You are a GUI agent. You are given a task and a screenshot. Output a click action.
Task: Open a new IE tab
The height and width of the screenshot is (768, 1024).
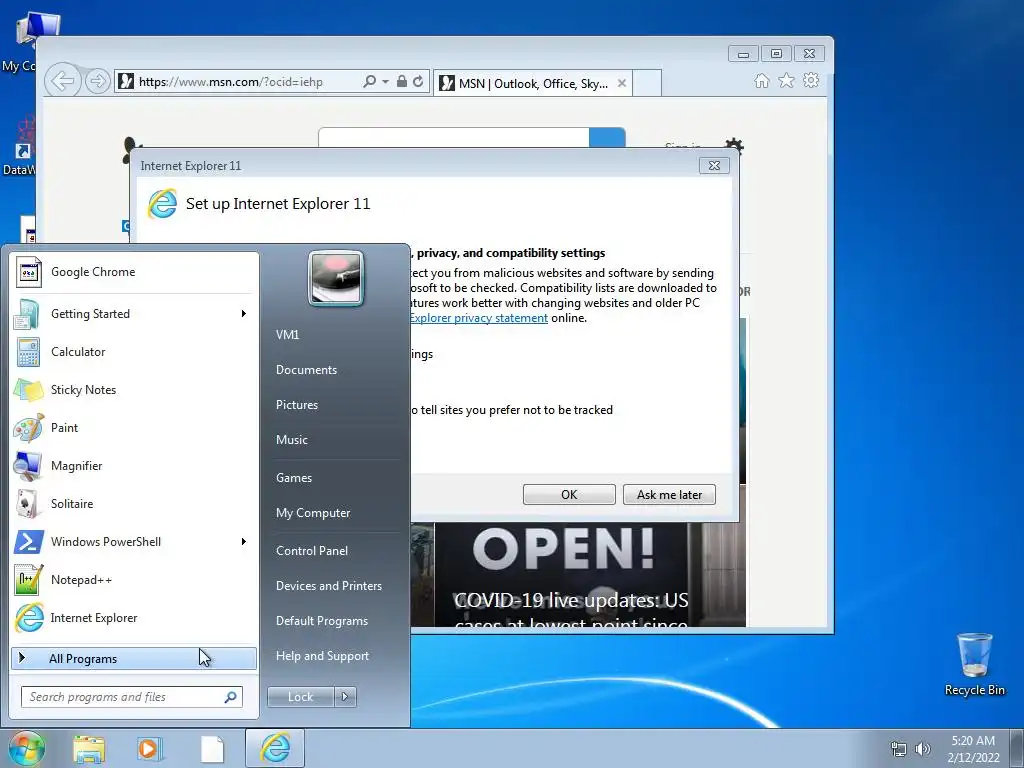click(x=647, y=83)
